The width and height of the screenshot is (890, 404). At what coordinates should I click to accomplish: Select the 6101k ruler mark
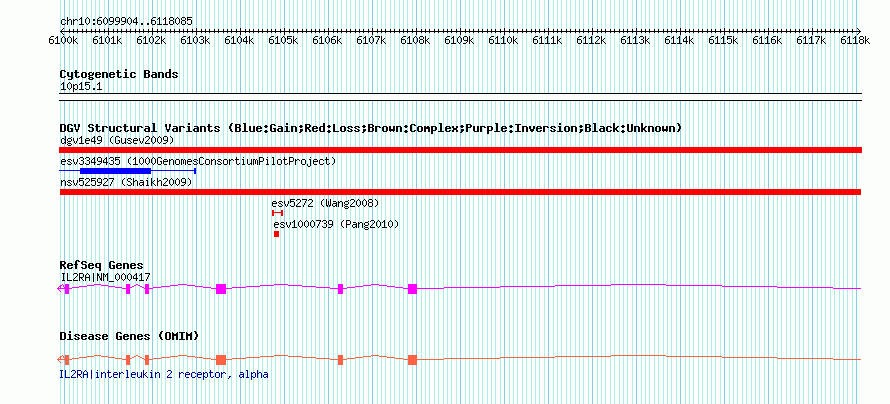click(x=106, y=40)
